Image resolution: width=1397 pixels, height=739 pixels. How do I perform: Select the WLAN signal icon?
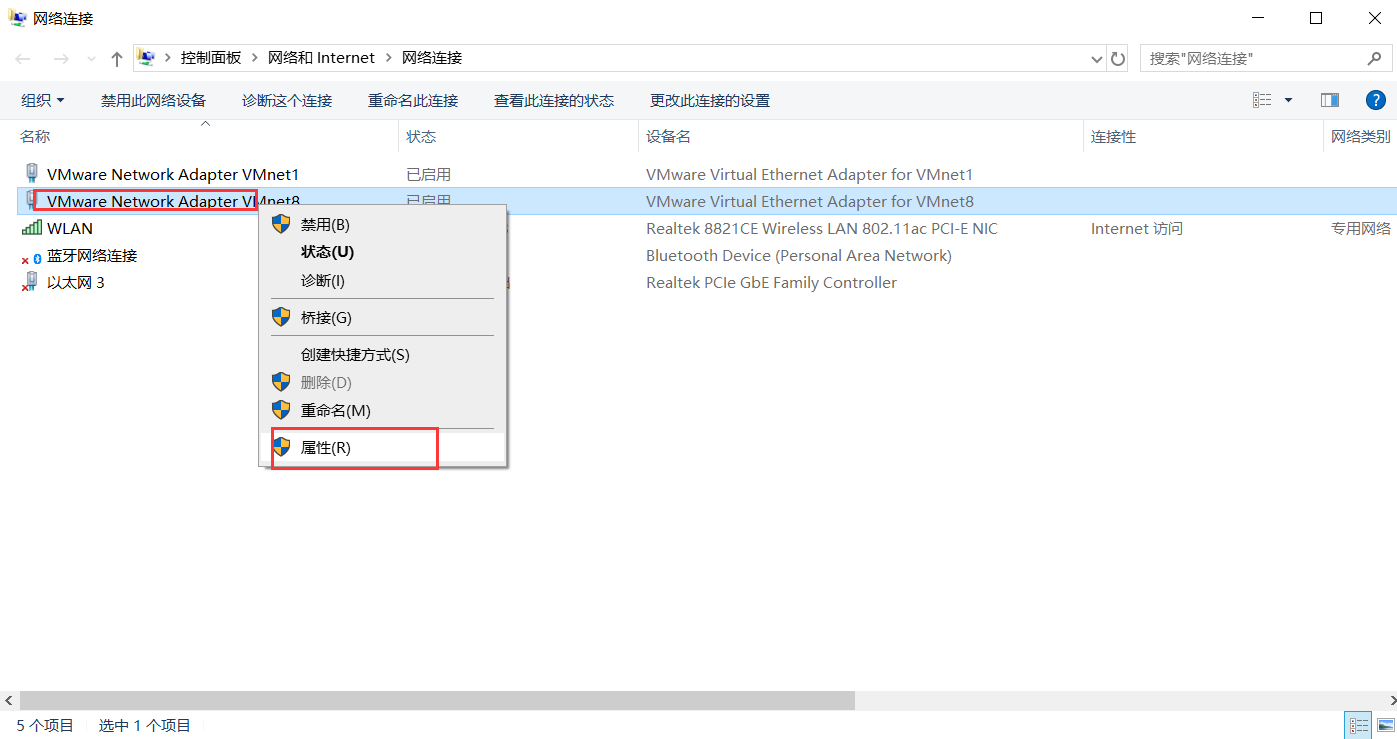pyautogui.click(x=31, y=228)
